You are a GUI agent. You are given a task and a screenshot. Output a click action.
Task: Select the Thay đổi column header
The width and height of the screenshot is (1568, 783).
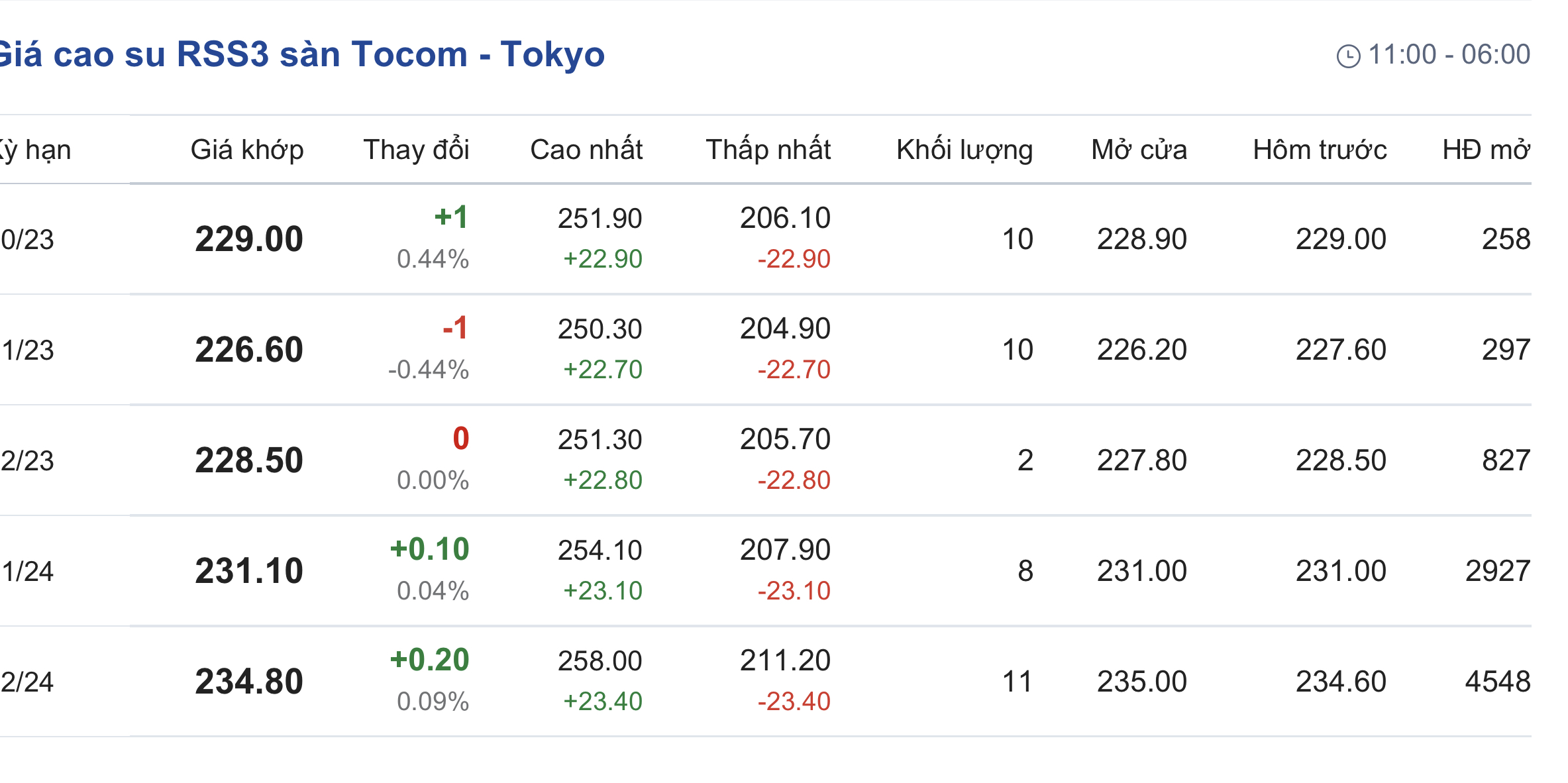(416, 150)
